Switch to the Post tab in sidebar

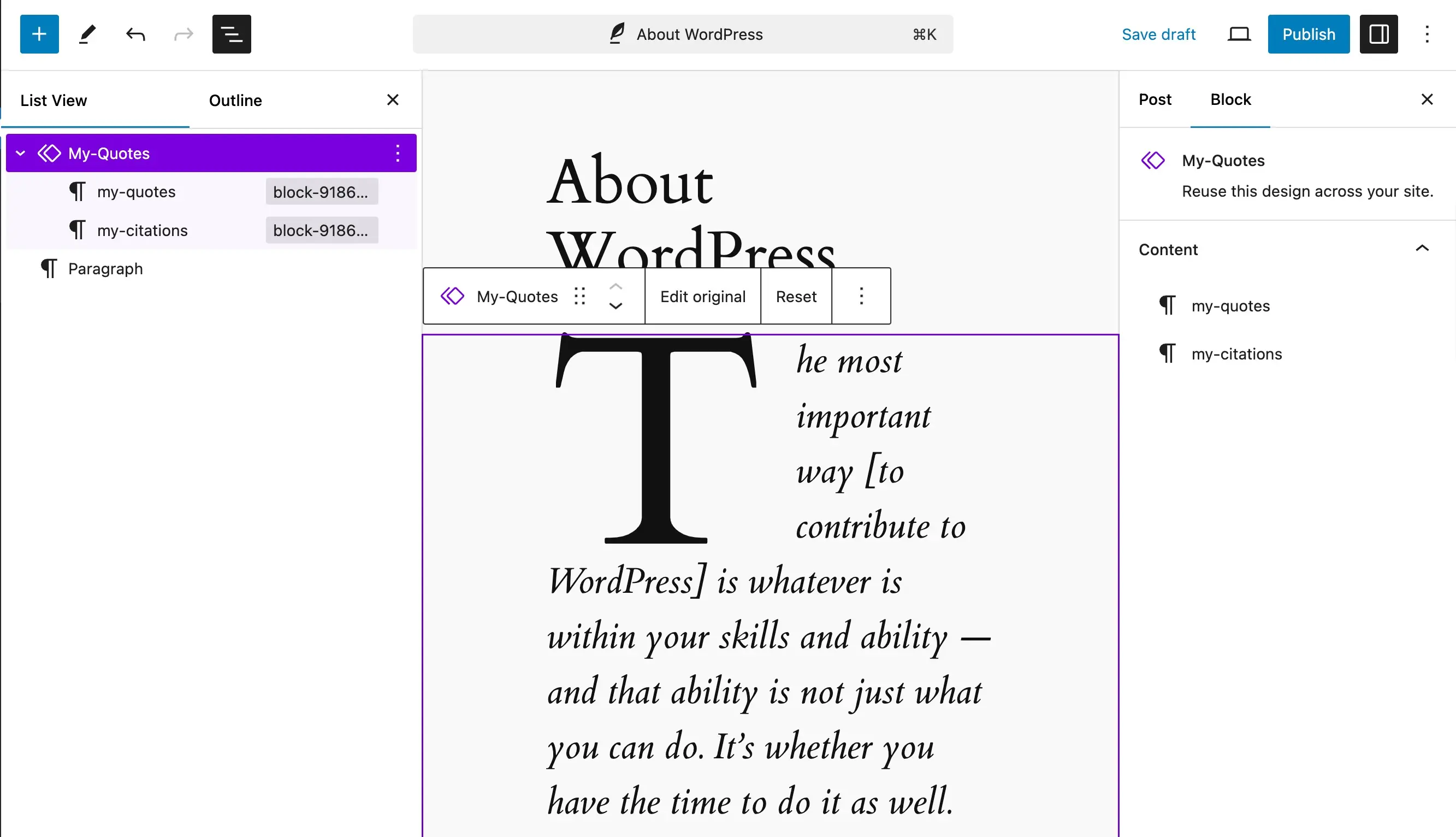(x=1154, y=99)
